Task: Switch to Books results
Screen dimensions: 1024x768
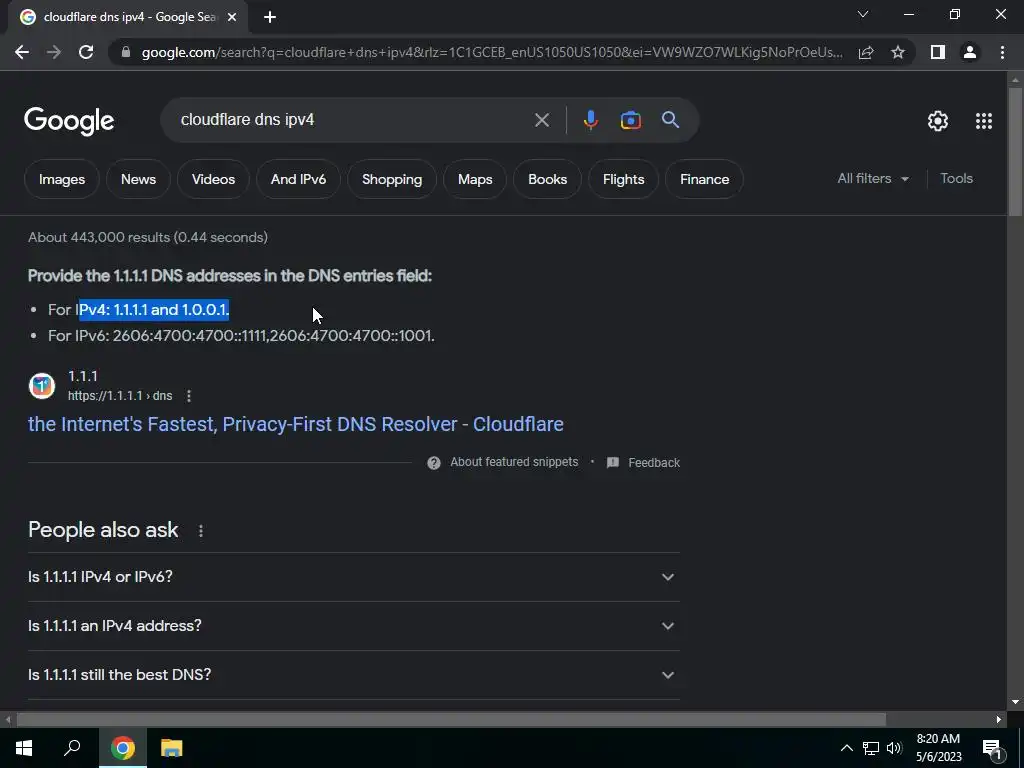Action: click(547, 179)
